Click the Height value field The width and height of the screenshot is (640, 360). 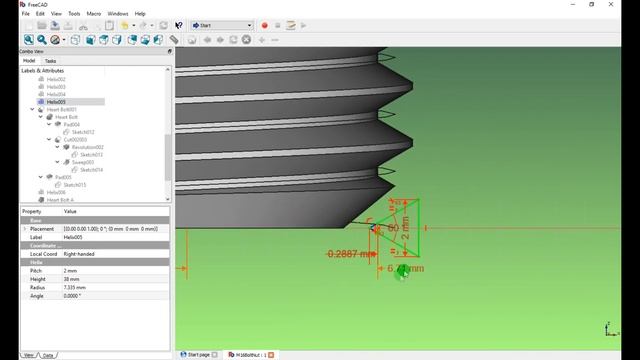[x=116, y=279]
